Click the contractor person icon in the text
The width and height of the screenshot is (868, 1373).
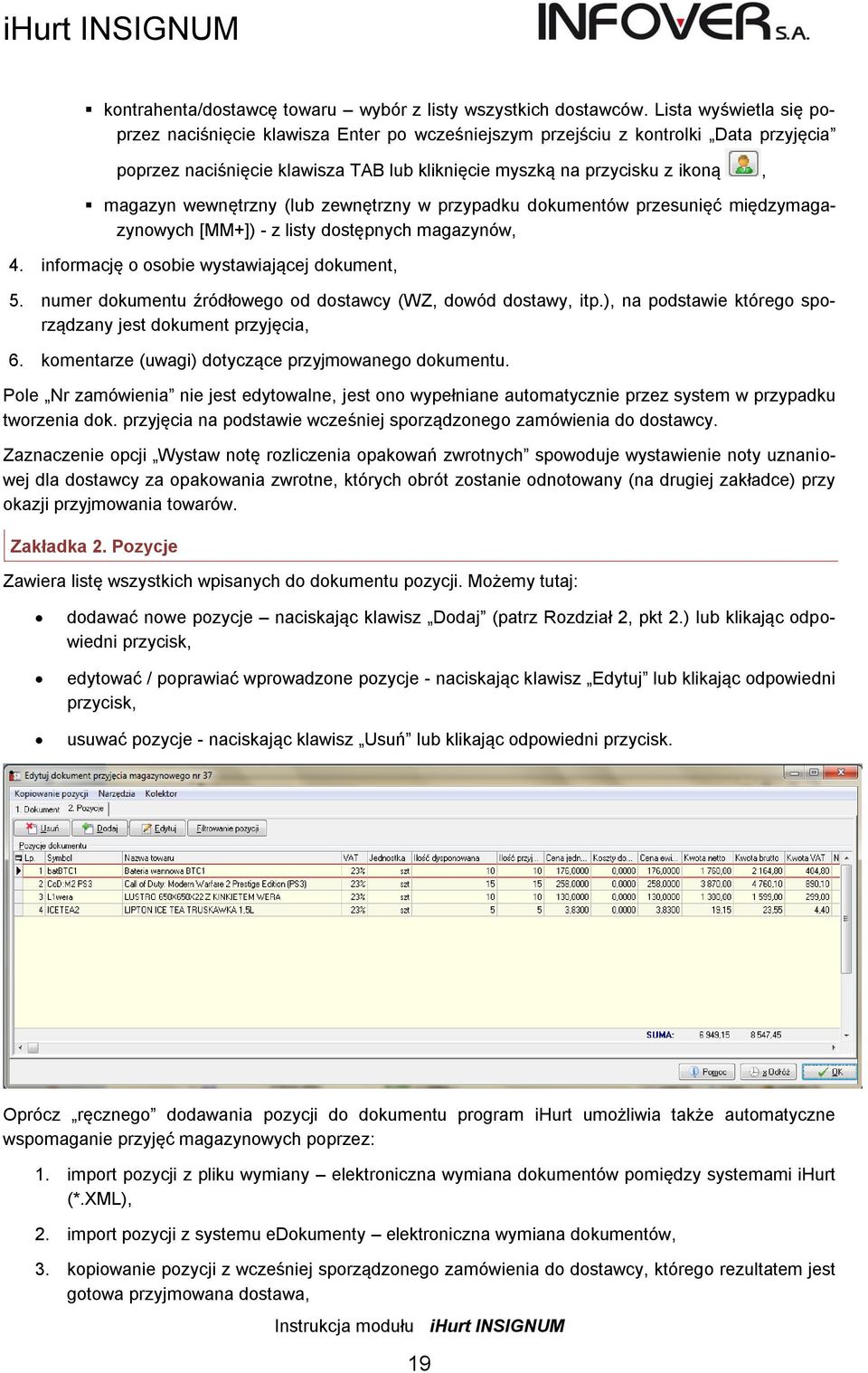pos(743,164)
